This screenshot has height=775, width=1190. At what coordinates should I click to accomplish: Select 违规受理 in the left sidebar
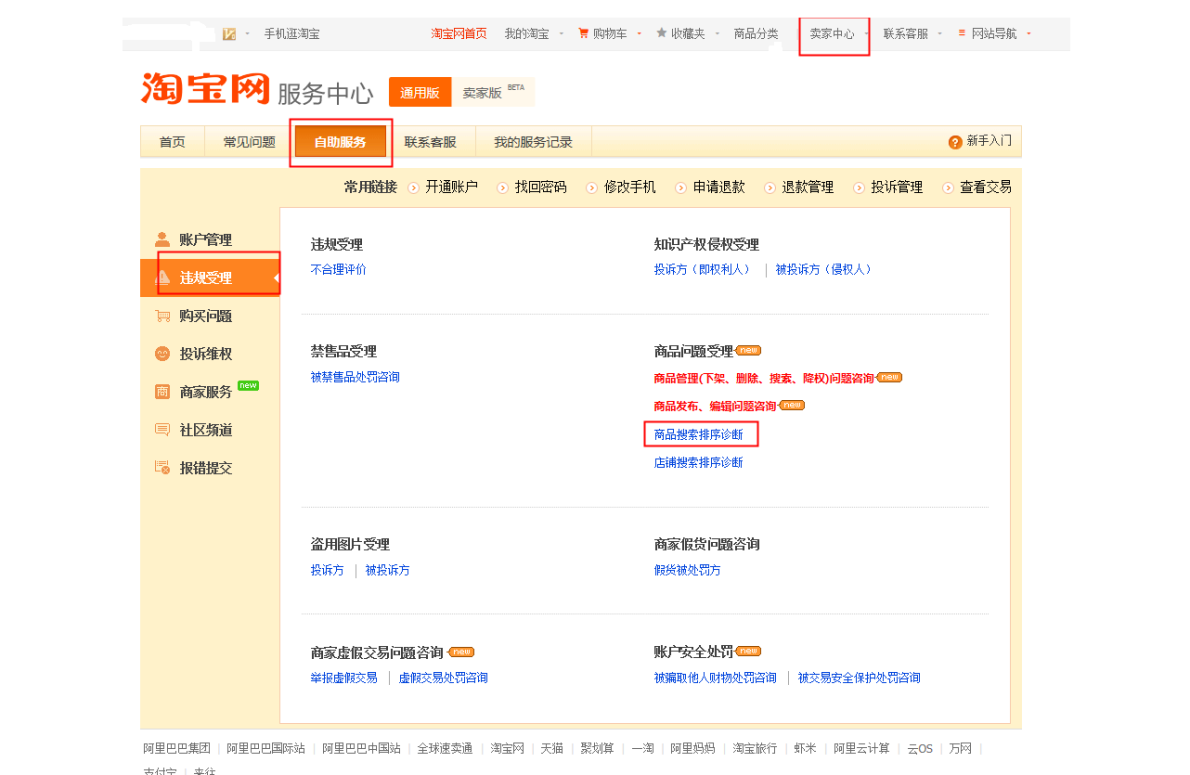[206, 278]
